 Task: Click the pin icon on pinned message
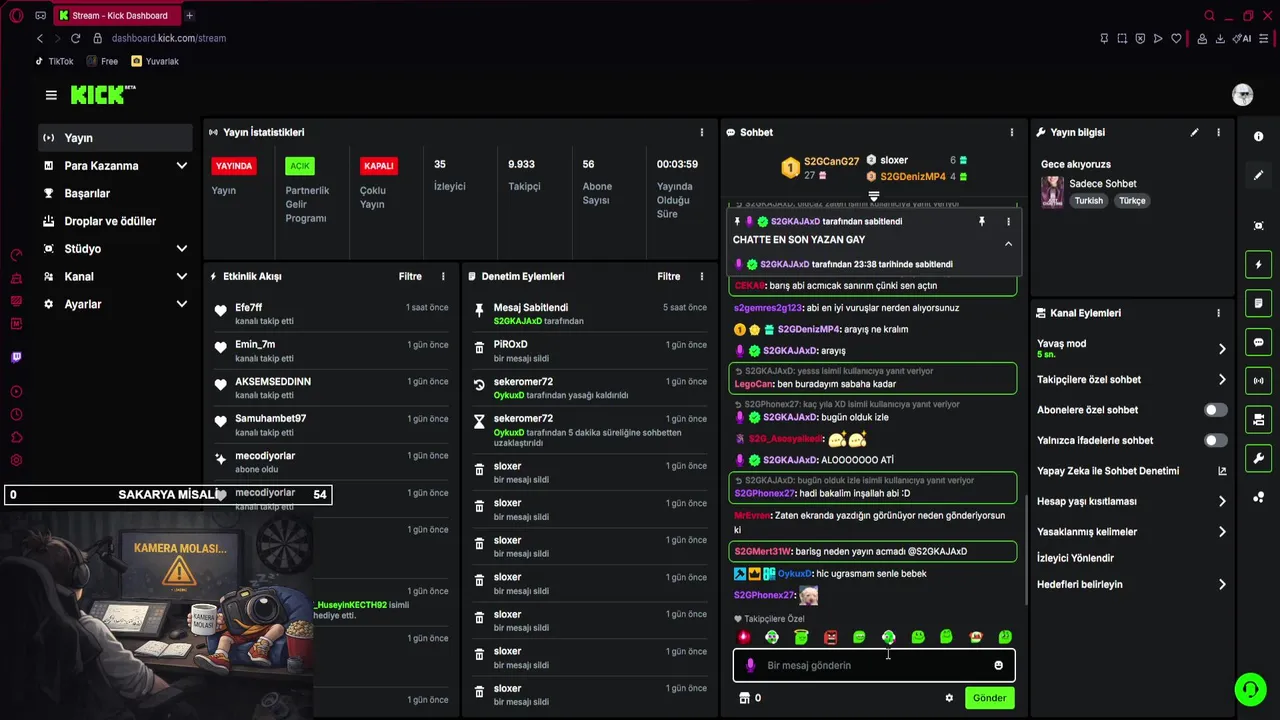(x=981, y=221)
